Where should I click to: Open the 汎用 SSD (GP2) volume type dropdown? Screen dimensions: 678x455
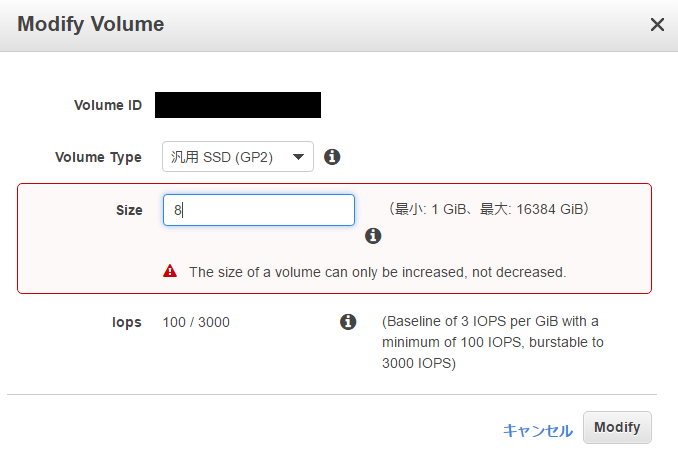[238, 157]
